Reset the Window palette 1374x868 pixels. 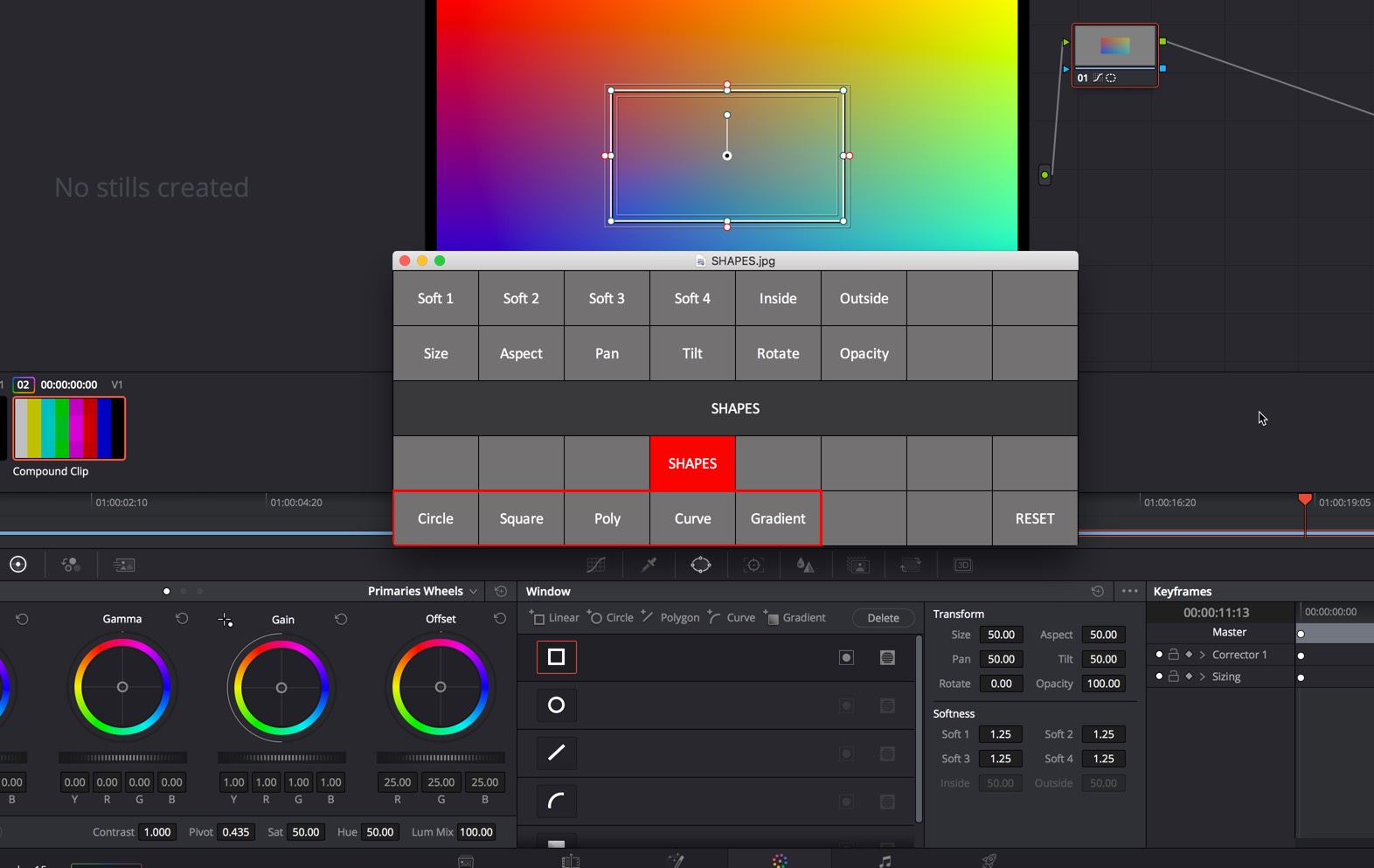[x=1098, y=591]
